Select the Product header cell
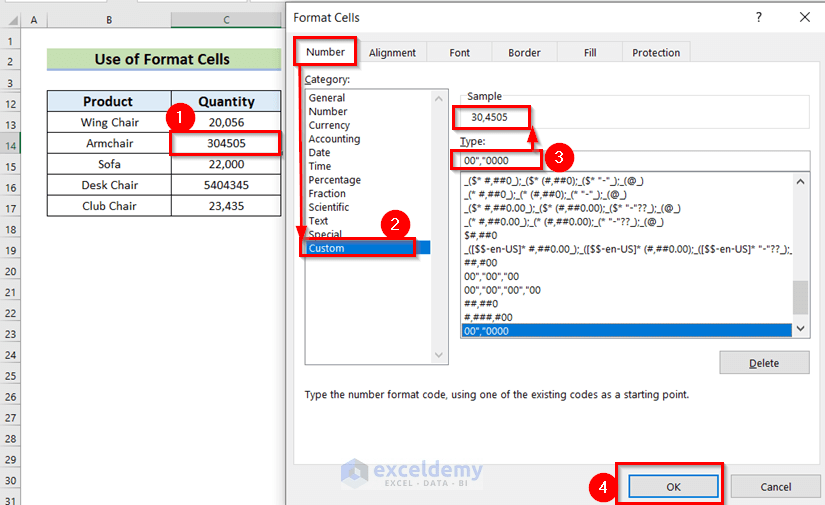The image size is (825, 505). (x=108, y=101)
